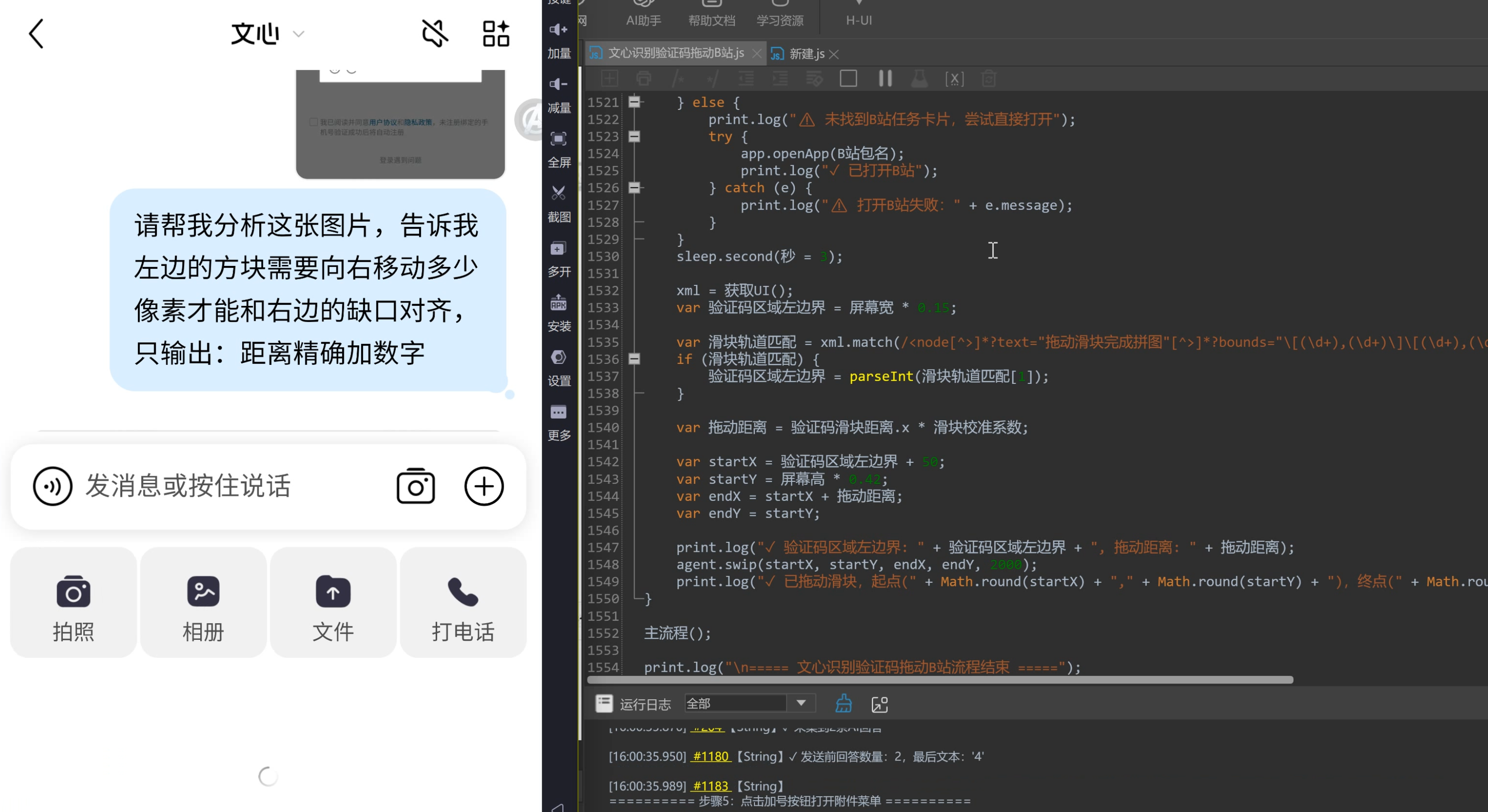Toggle the plus attachment menu button
Screen dimensions: 1488x812
coord(484,486)
